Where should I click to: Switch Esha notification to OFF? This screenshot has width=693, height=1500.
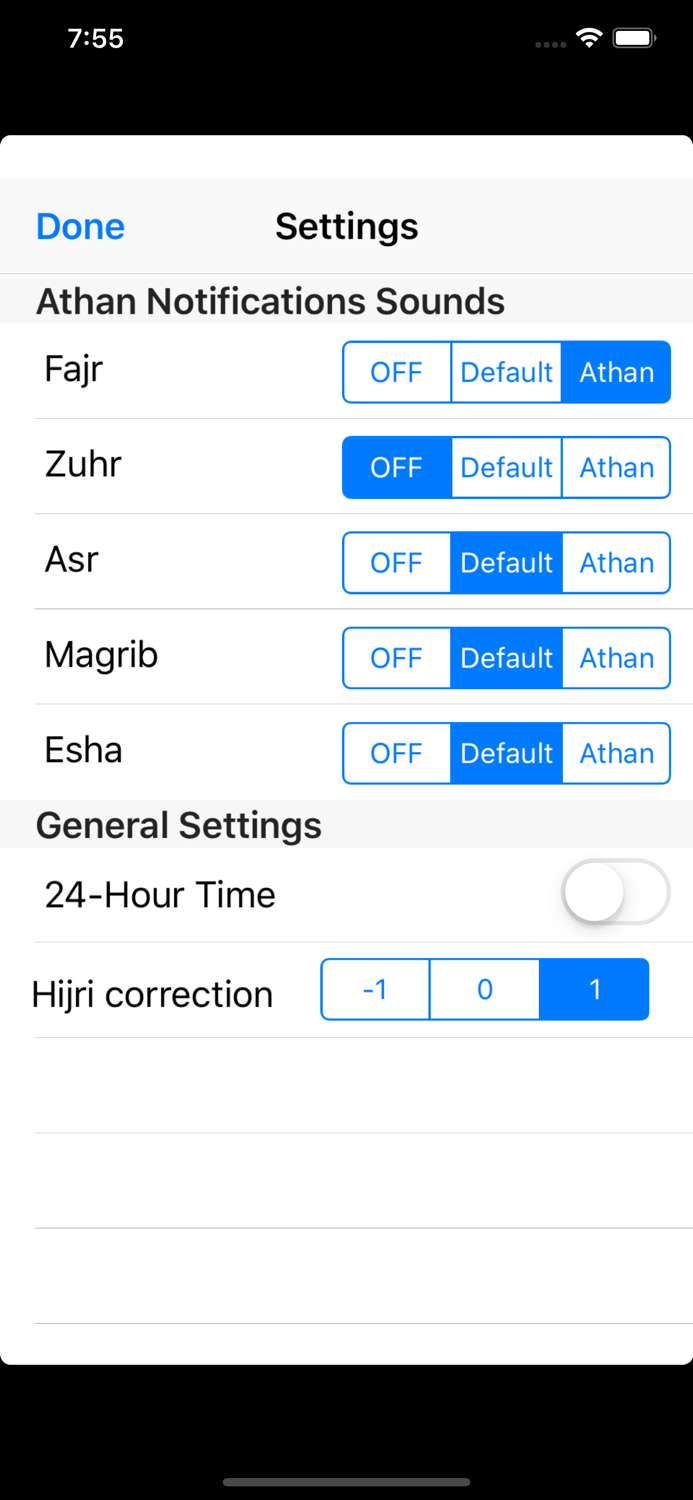[x=396, y=753]
